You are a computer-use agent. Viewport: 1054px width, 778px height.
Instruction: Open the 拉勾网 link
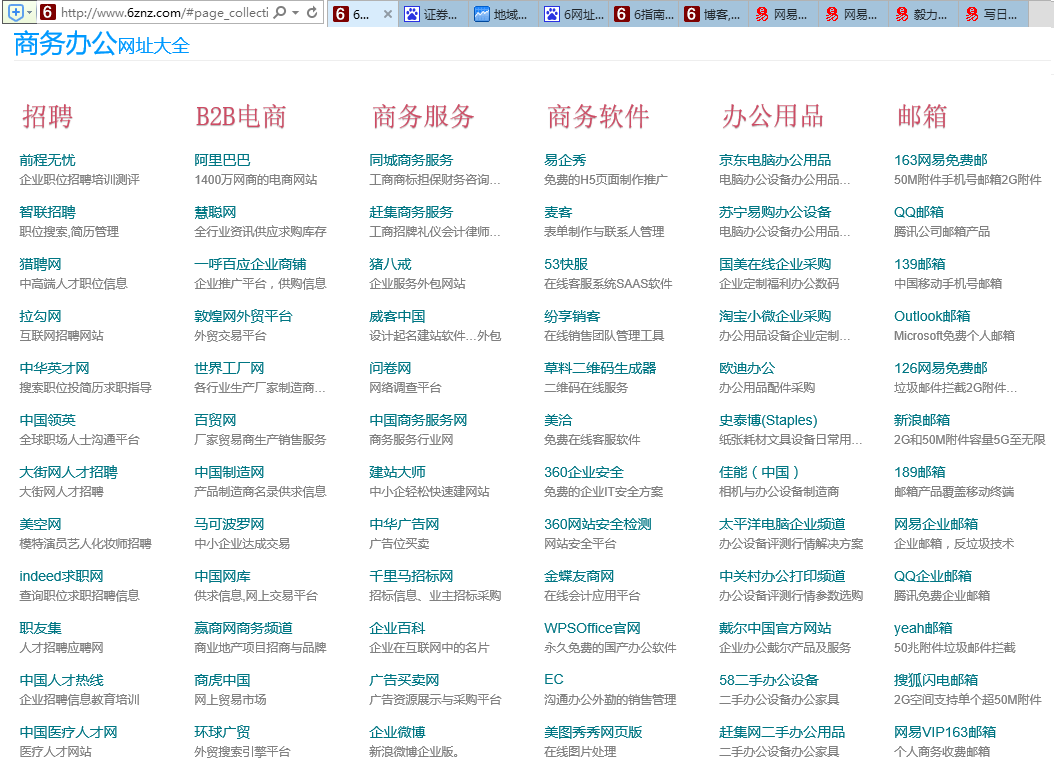point(40,316)
